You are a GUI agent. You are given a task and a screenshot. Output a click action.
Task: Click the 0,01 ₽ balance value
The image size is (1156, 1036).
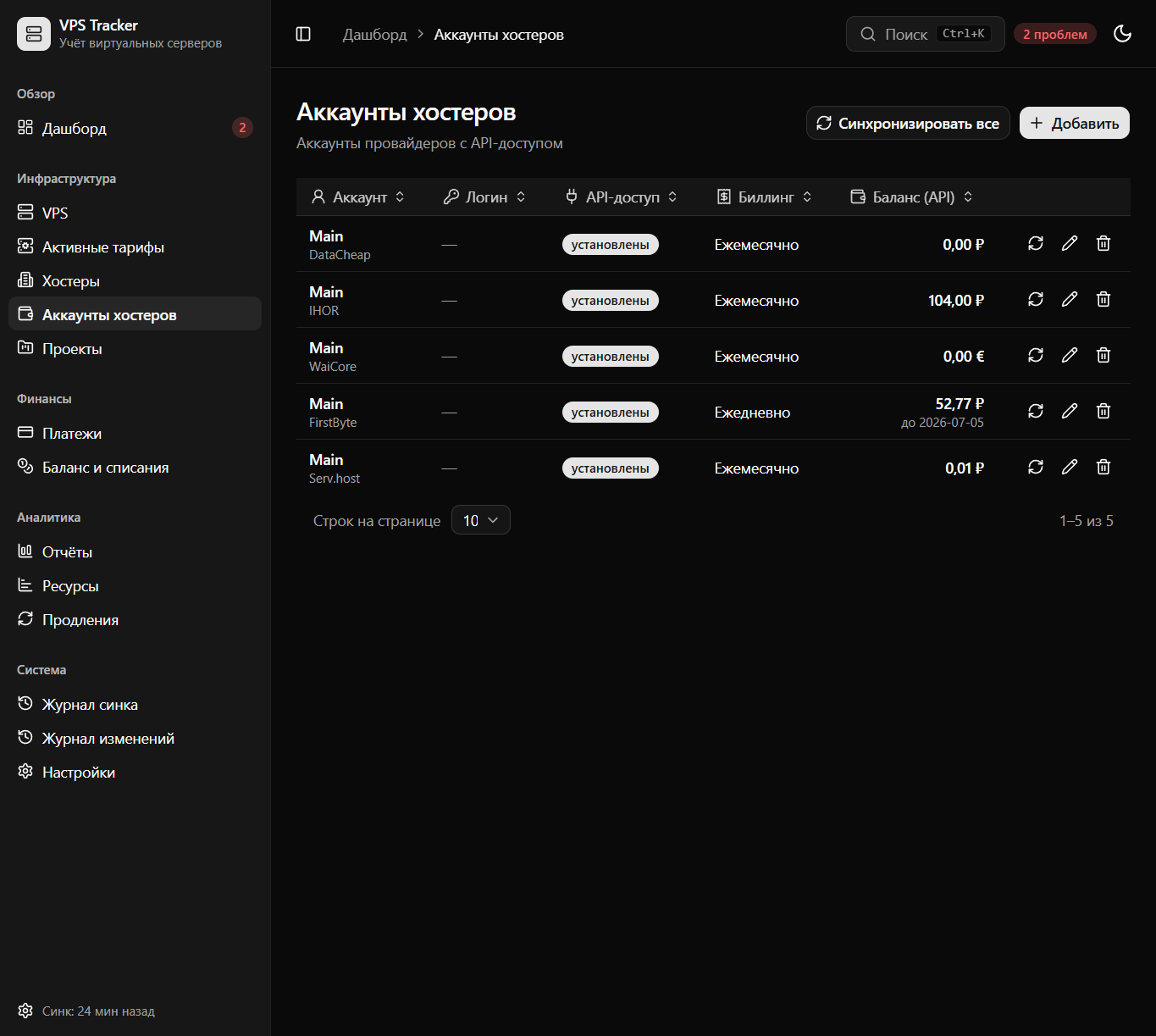[x=965, y=468]
